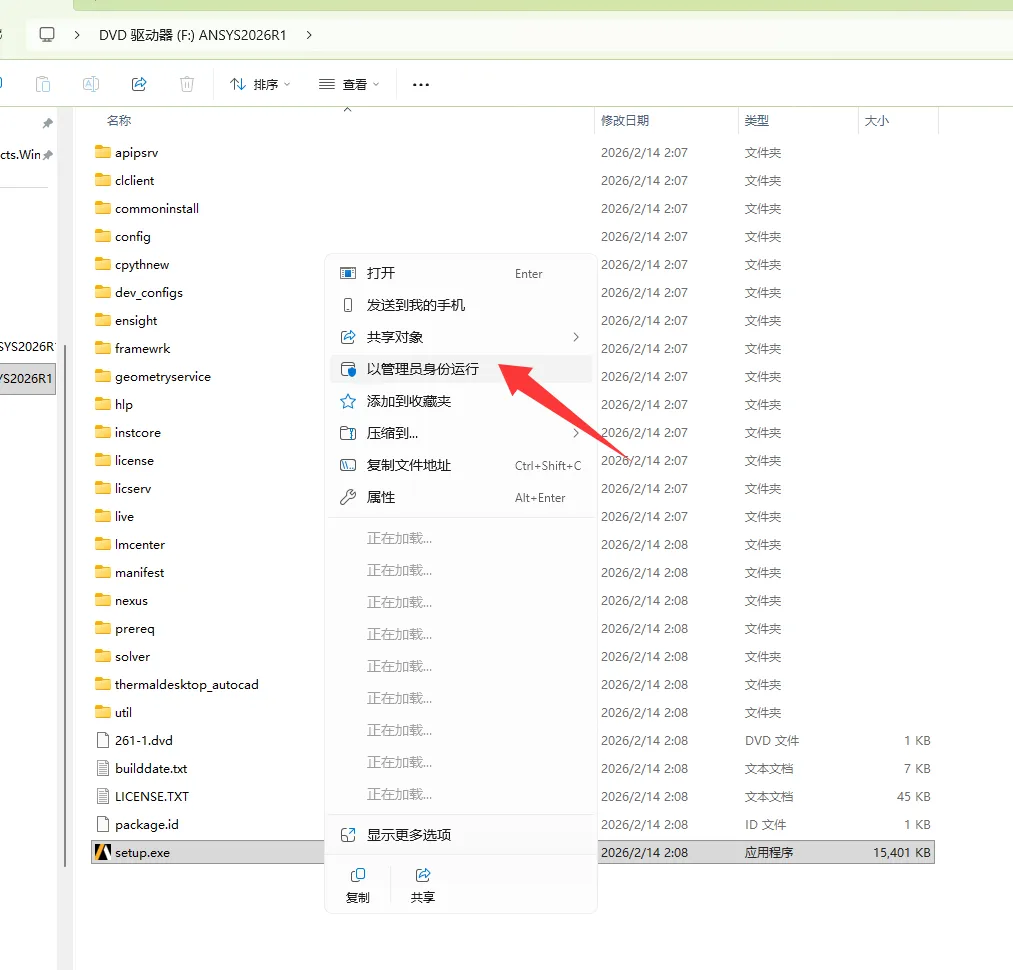The height and width of the screenshot is (970, 1013).
Task: Select the manifest folder
Action: pyautogui.click(x=140, y=573)
